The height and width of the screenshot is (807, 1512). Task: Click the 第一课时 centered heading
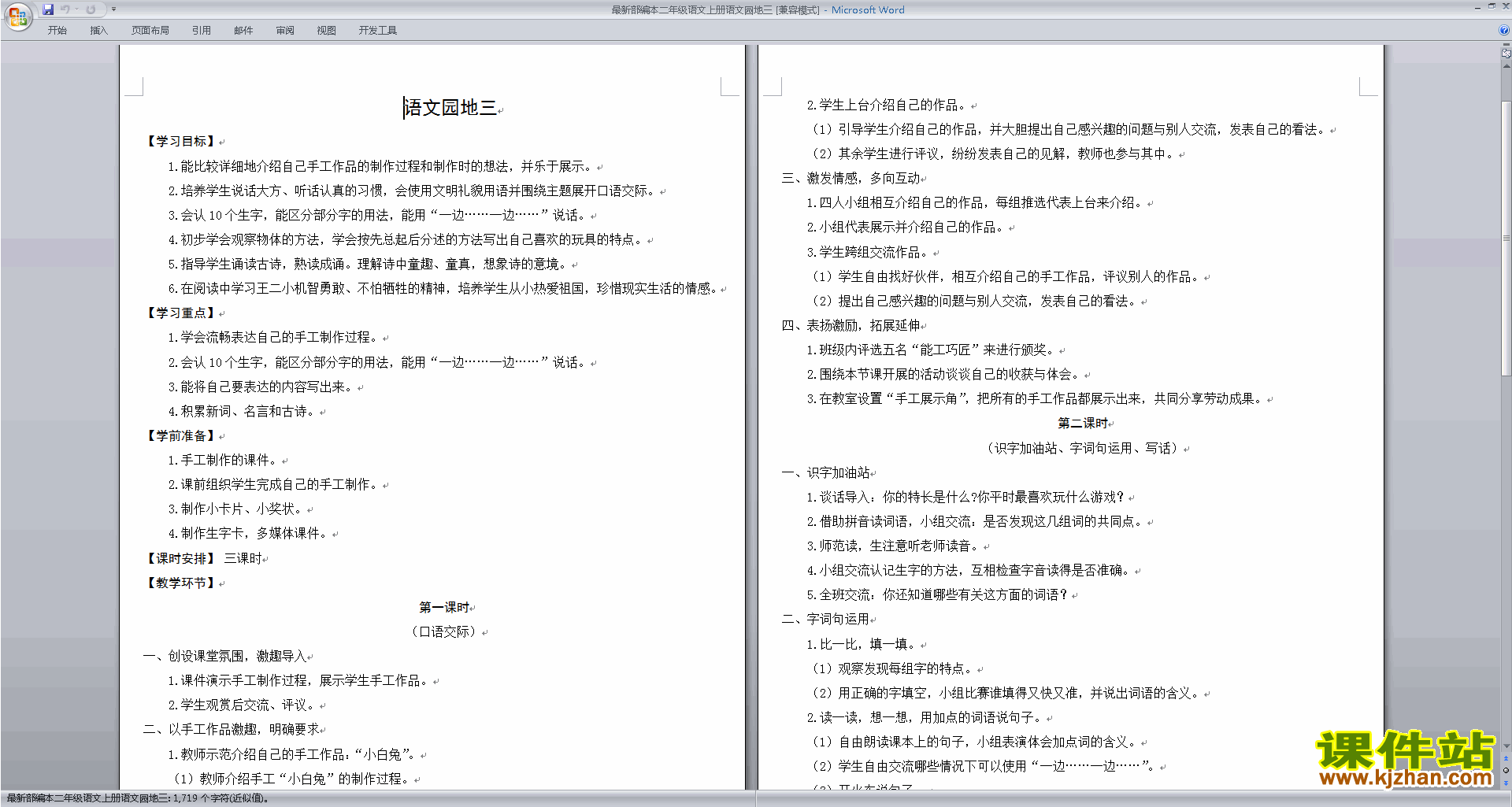(444, 608)
